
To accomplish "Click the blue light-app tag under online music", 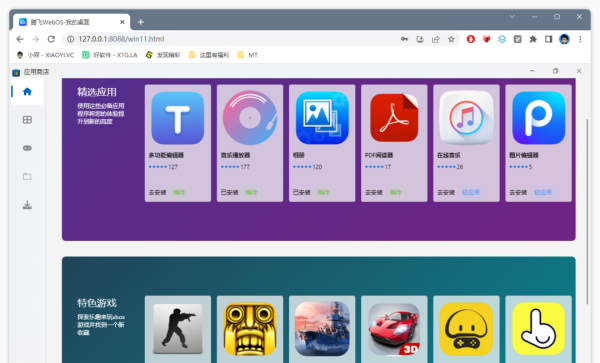I will pos(471,192).
